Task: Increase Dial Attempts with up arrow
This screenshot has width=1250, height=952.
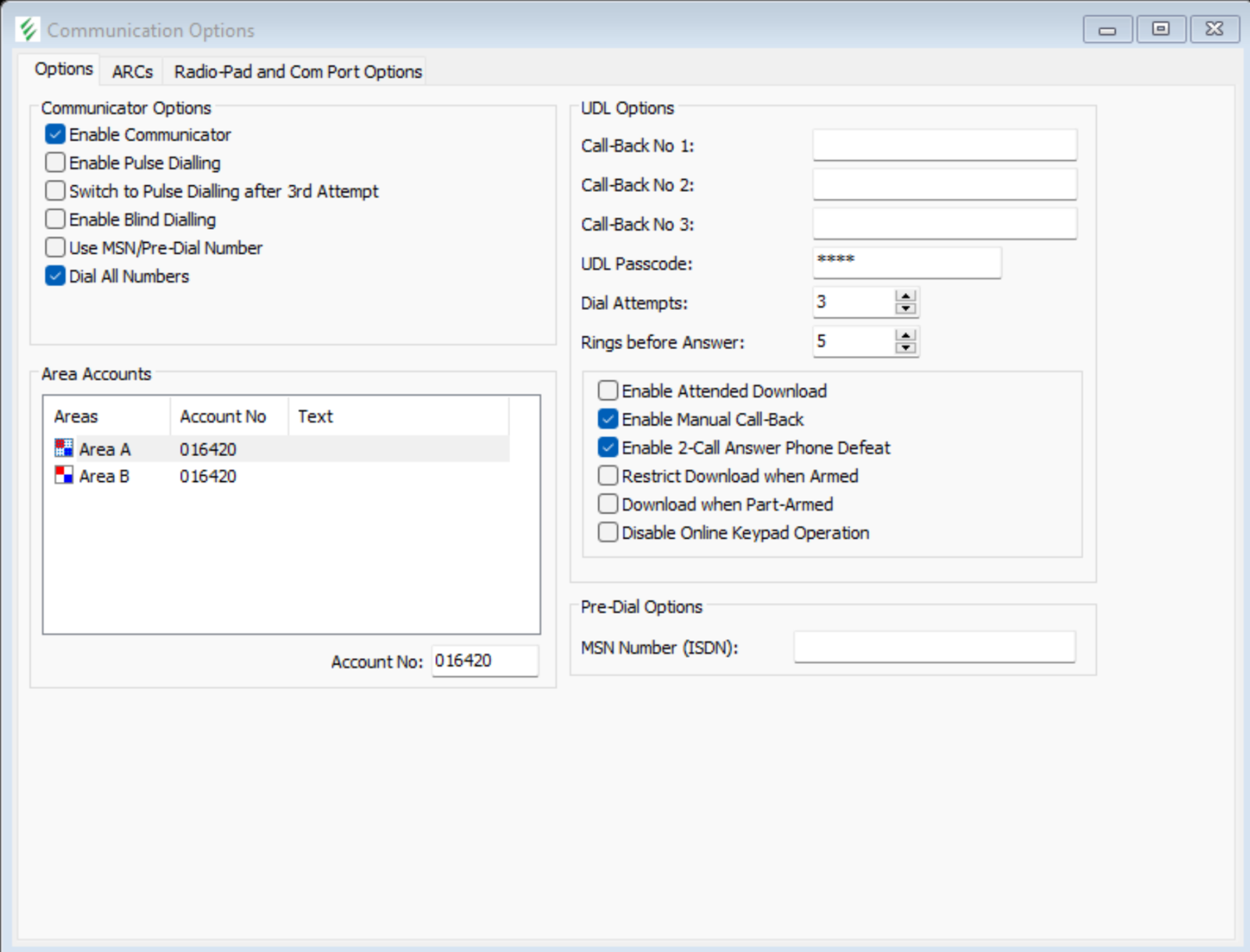Action: [x=905, y=296]
